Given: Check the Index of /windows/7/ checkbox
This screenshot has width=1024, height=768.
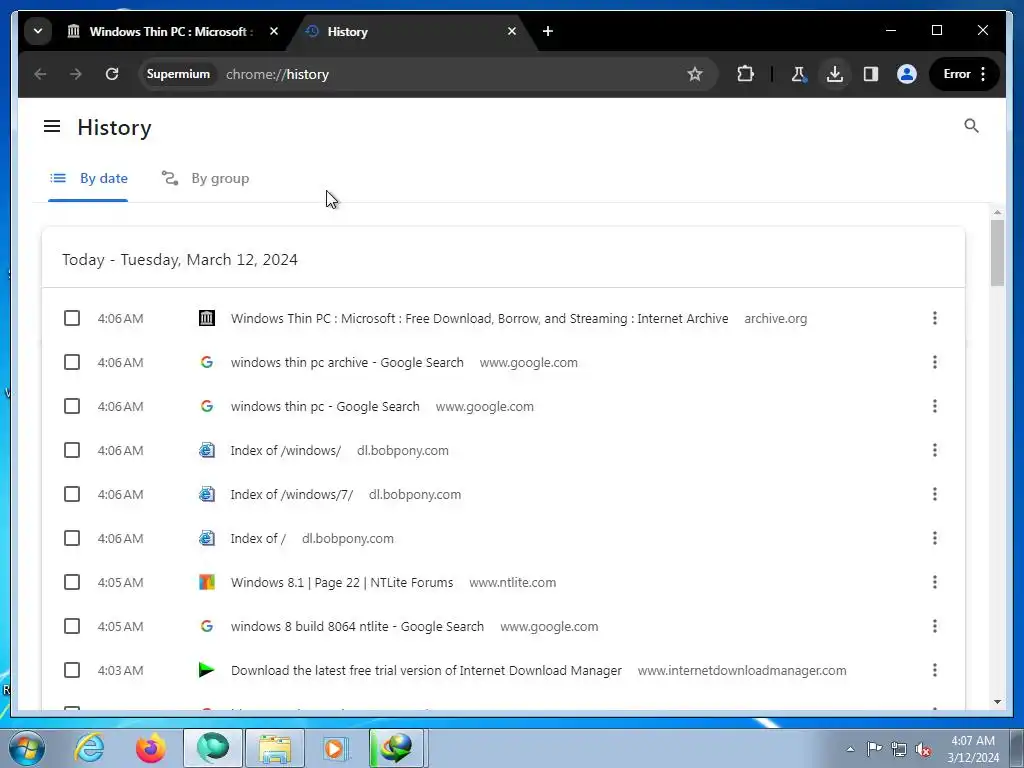Looking at the screenshot, I should (72, 494).
